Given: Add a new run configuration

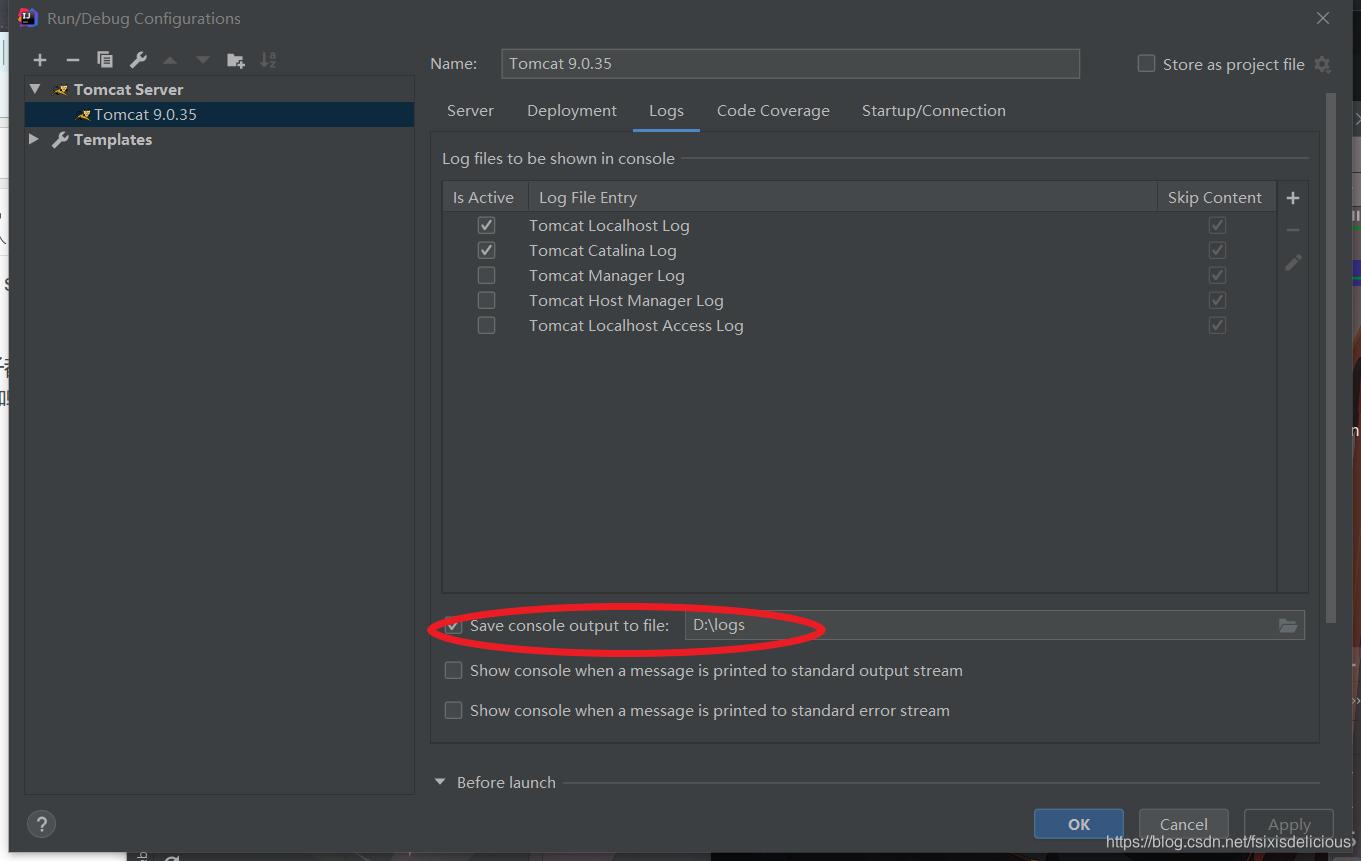Looking at the screenshot, I should pos(40,60).
